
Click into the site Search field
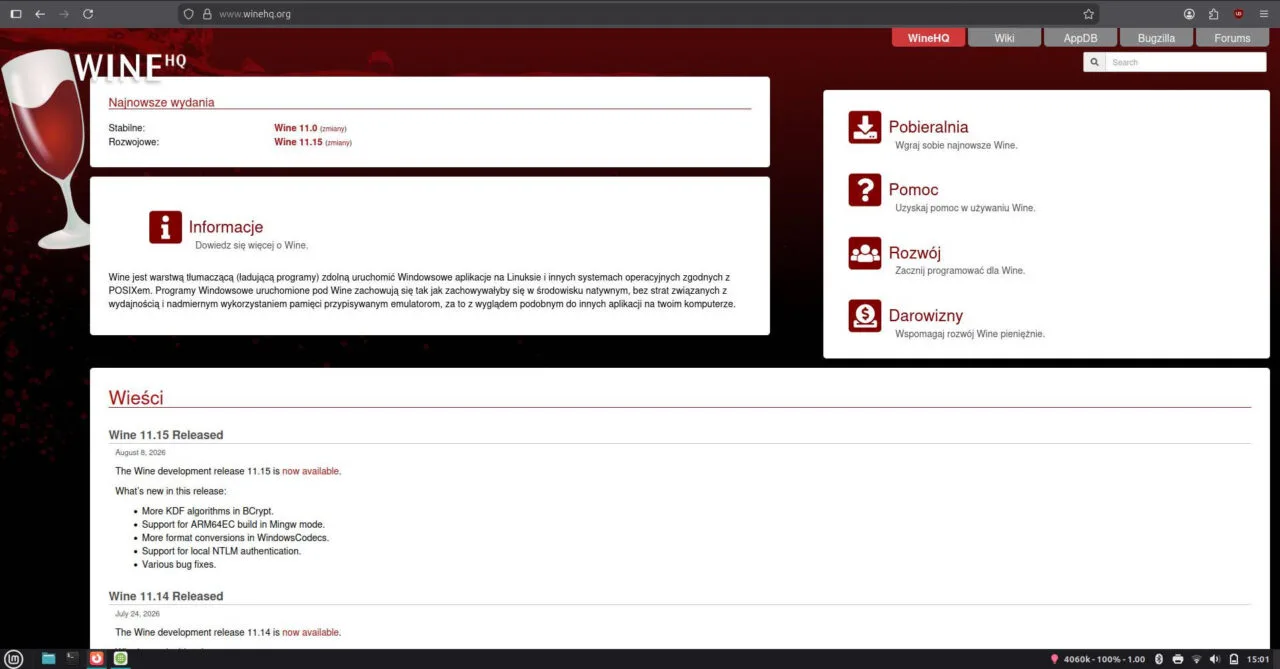(1185, 62)
